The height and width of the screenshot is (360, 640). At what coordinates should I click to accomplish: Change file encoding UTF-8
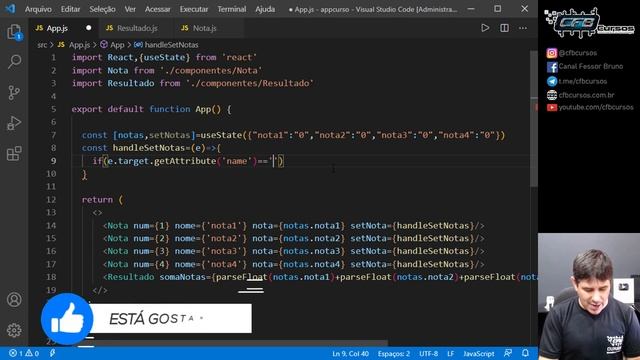click(x=429, y=353)
